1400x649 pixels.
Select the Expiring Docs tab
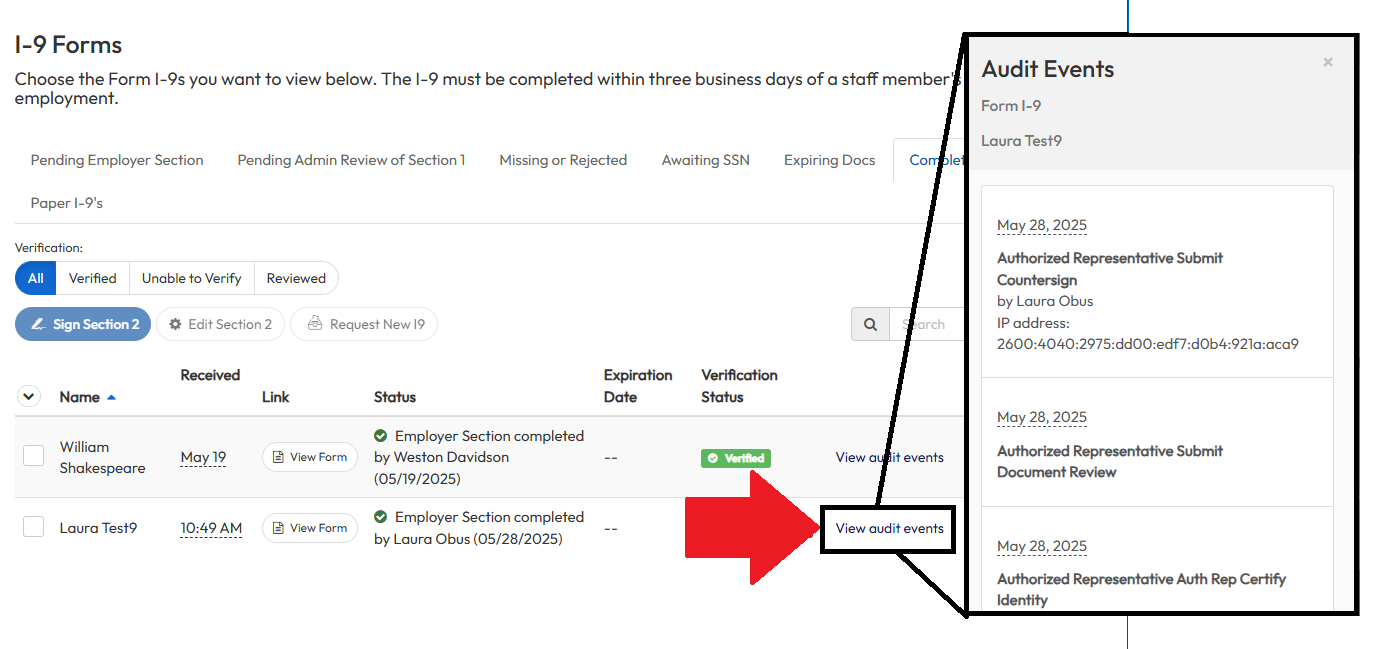pos(829,160)
